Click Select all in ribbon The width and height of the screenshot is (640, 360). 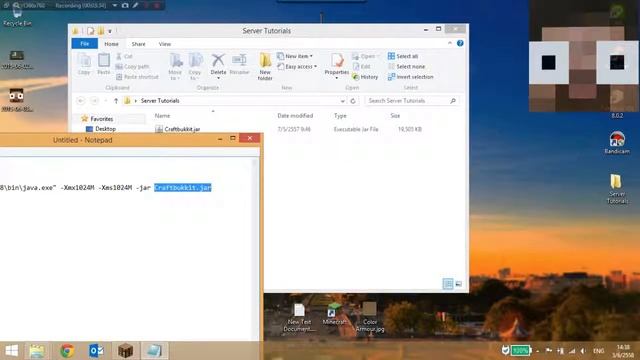(x=403, y=56)
